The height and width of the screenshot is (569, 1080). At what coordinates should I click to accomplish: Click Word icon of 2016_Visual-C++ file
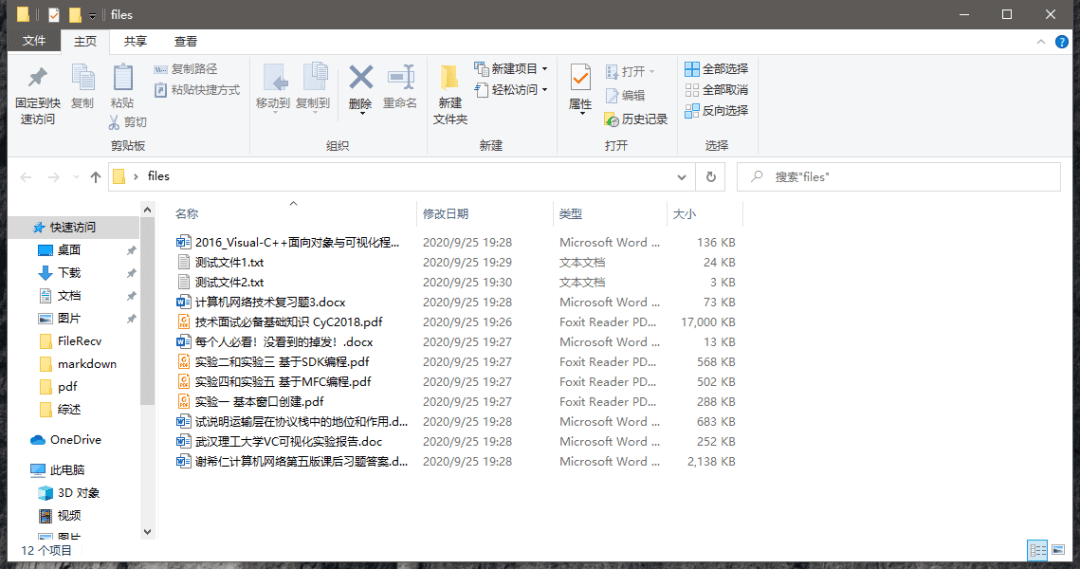click(x=183, y=242)
